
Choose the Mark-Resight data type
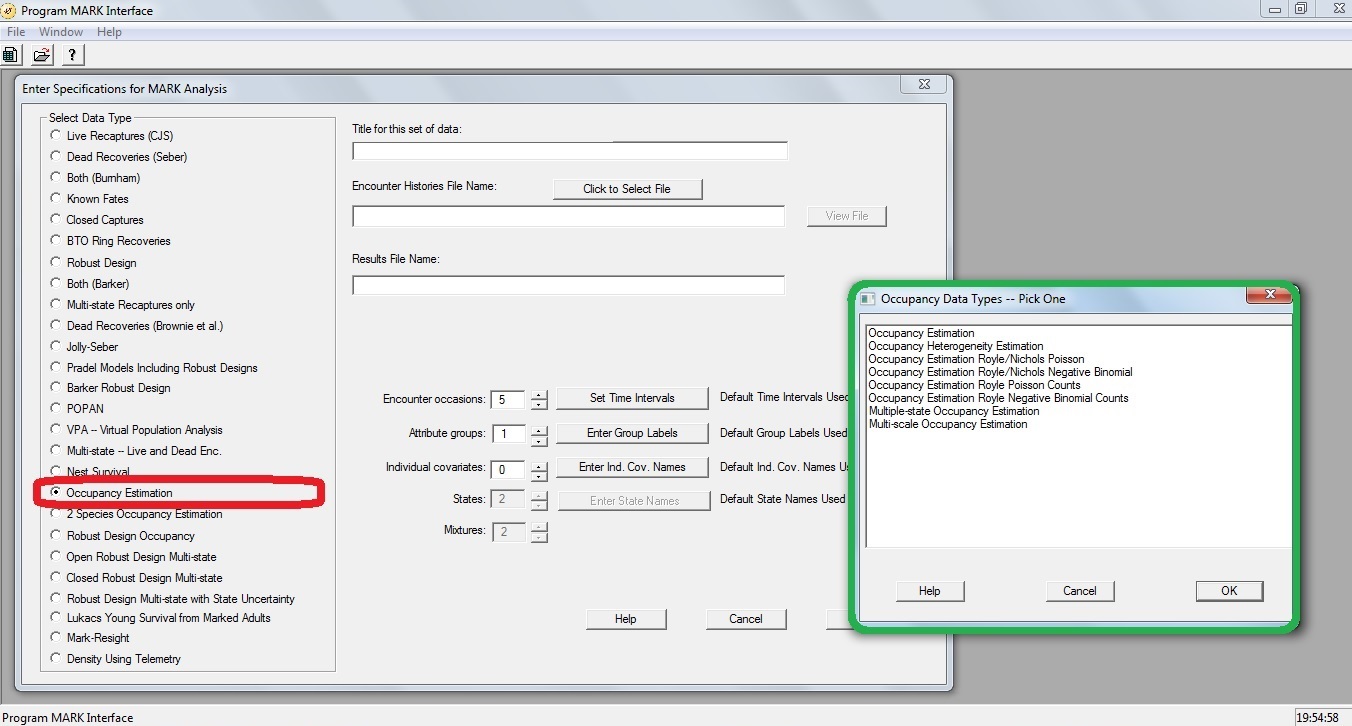click(x=91, y=638)
